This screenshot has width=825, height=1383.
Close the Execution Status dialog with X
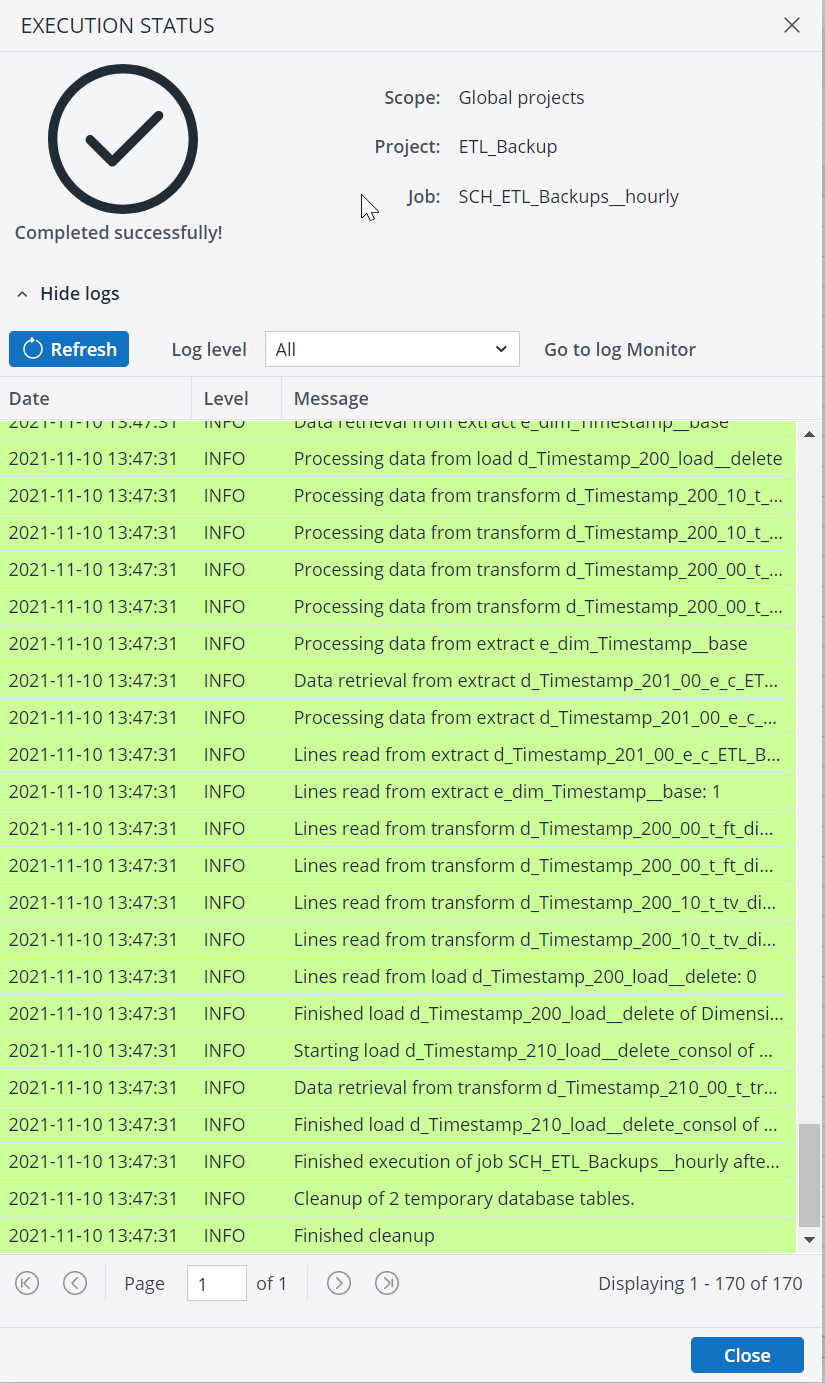click(792, 25)
